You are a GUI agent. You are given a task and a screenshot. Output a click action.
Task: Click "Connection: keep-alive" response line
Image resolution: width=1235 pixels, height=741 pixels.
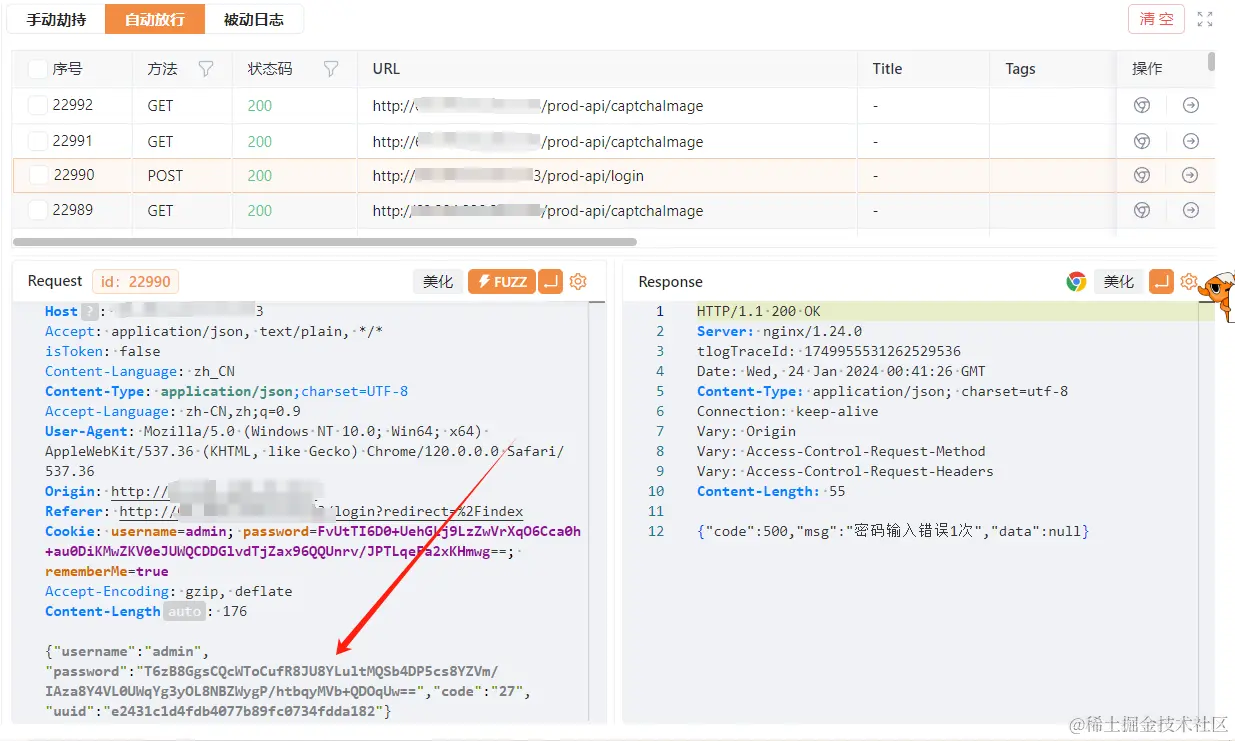point(787,411)
